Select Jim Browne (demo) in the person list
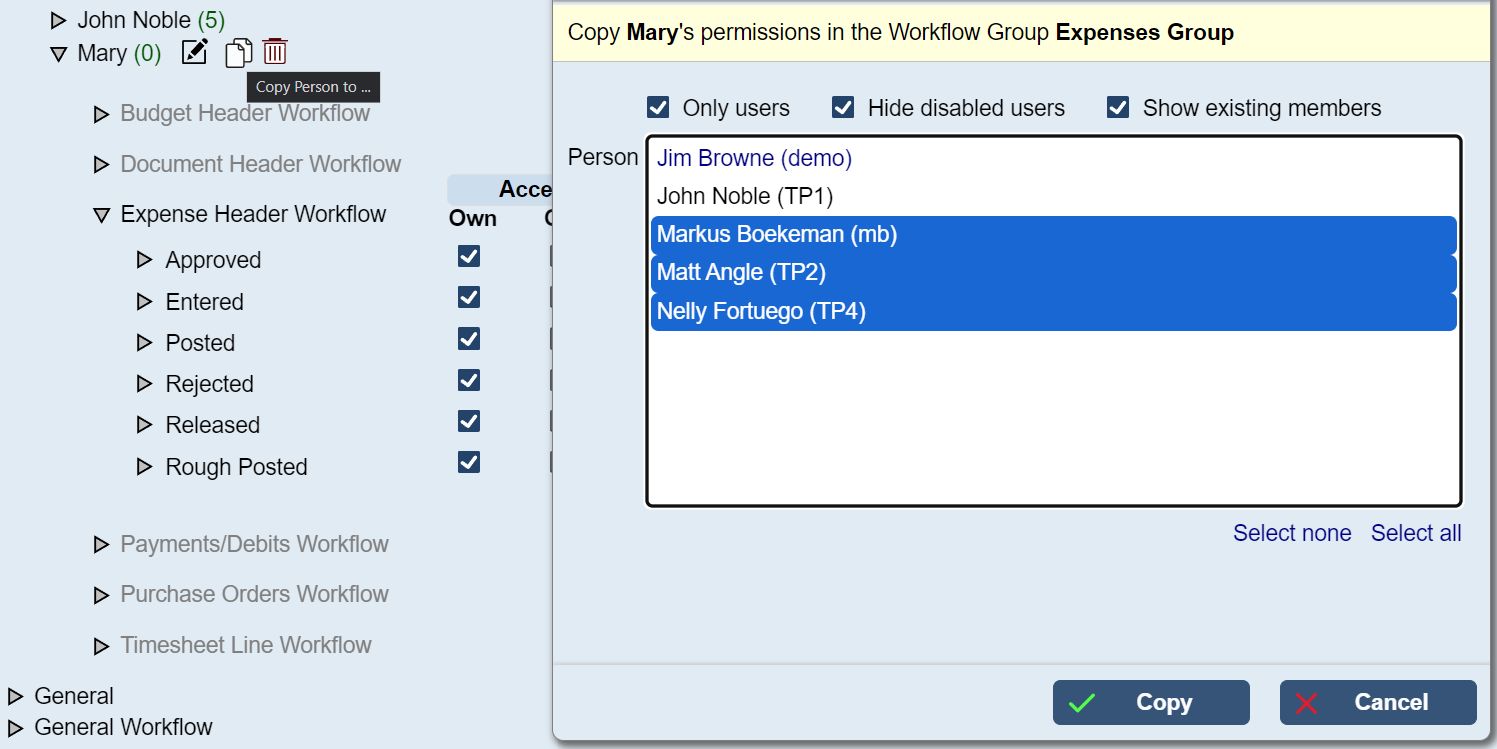The width and height of the screenshot is (1497, 749). click(754, 158)
